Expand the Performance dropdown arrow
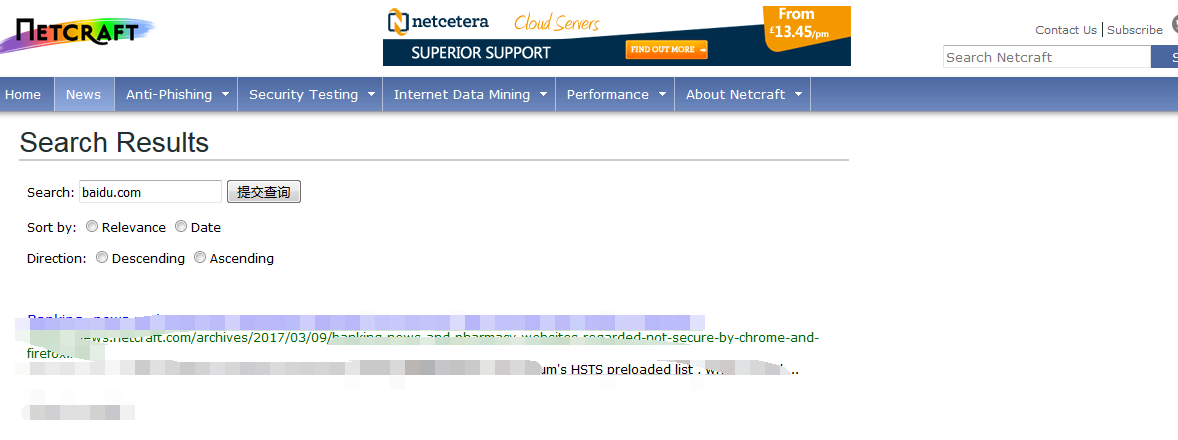 coord(662,95)
